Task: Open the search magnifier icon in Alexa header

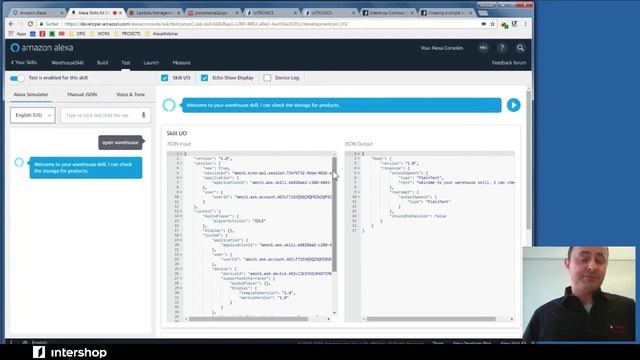Action: click(x=520, y=48)
